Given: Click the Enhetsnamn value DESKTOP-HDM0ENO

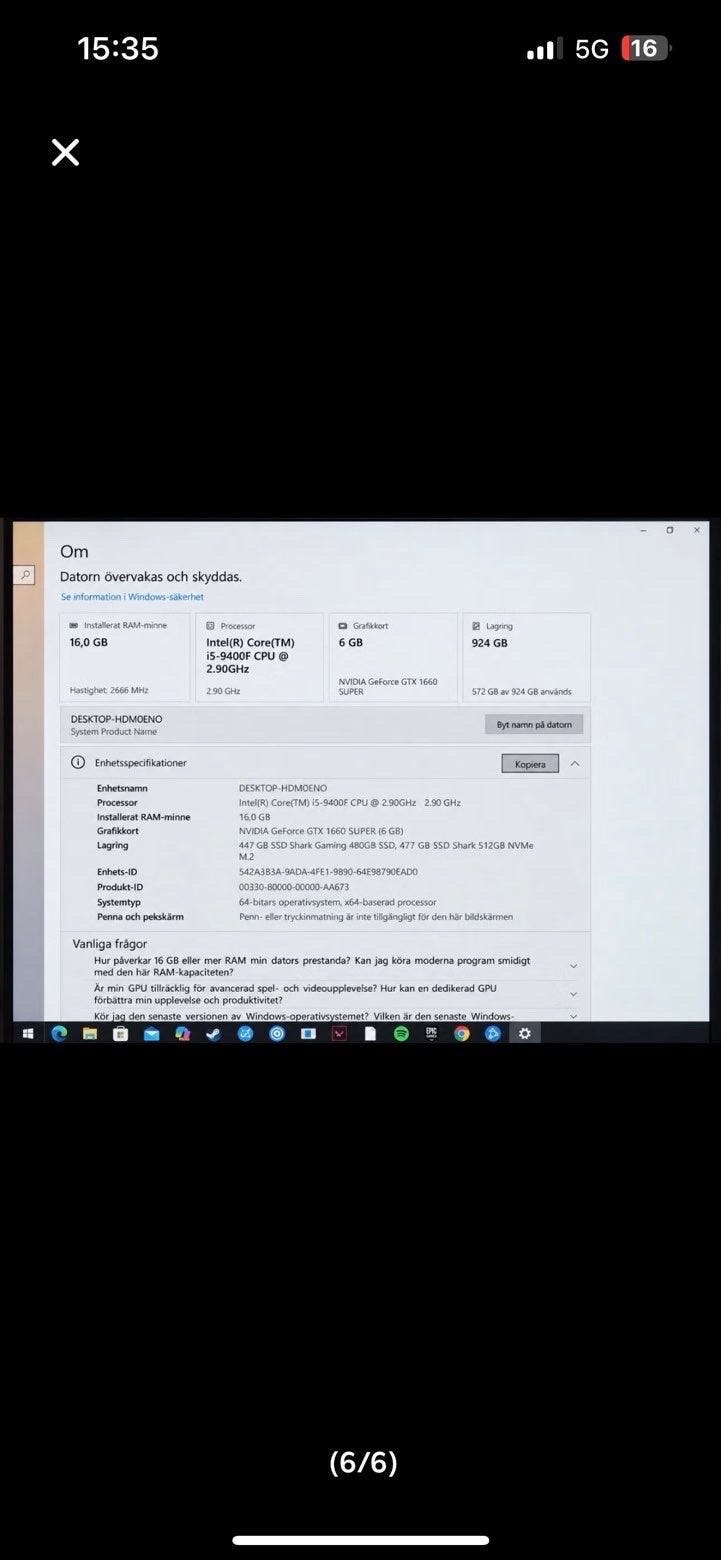Looking at the screenshot, I should click(282, 788).
